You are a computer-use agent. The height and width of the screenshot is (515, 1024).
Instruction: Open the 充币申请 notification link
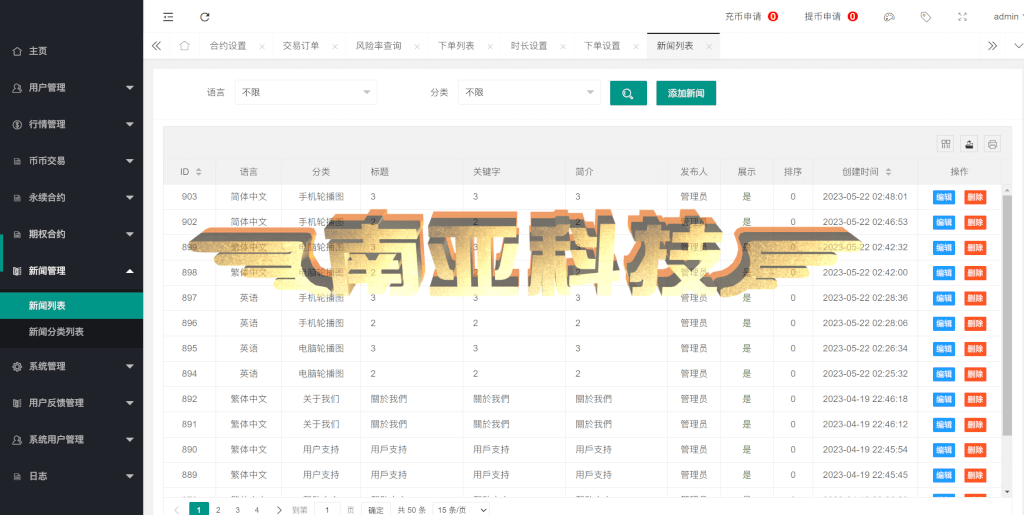click(x=752, y=17)
